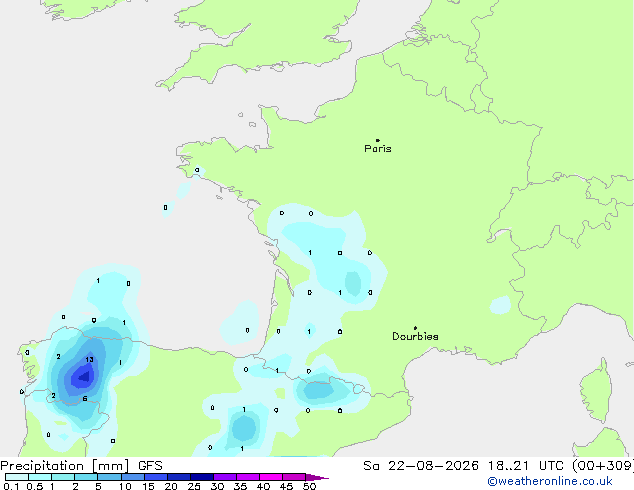Pick the 10–15 mm legend color swatch
Viewport: 634px width, 490px height.
(133, 477)
